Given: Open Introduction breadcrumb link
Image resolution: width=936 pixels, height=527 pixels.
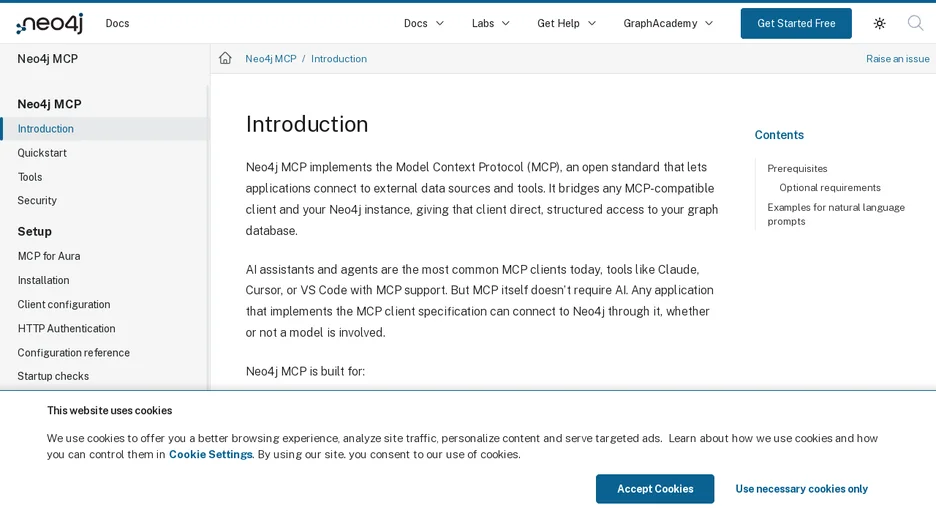Looking at the screenshot, I should (338, 58).
